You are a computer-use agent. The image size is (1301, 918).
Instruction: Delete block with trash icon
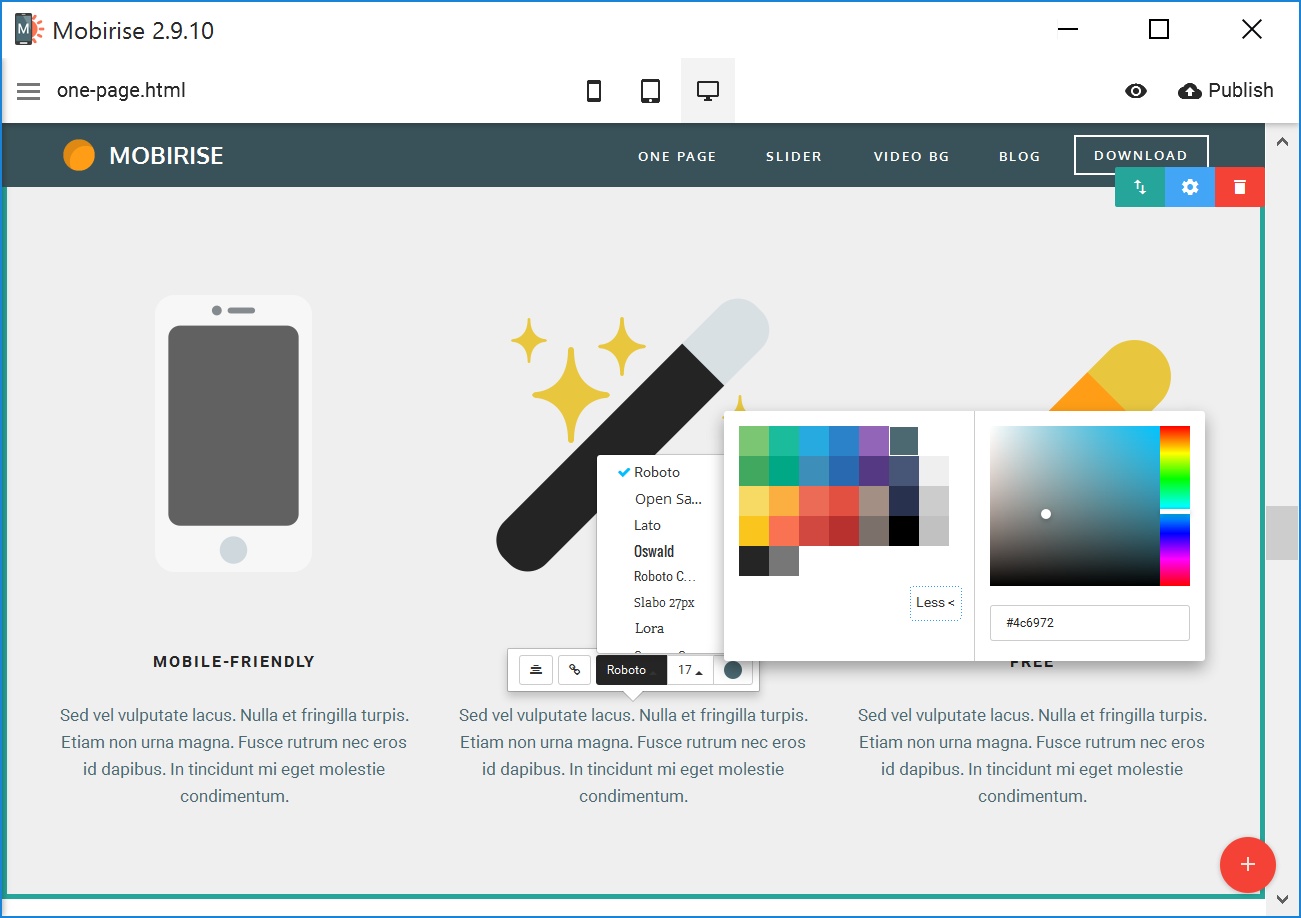coord(1240,187)
